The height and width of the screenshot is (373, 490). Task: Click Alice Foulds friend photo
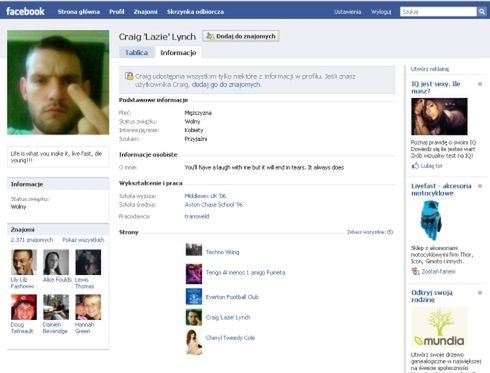tap(56, 262)
